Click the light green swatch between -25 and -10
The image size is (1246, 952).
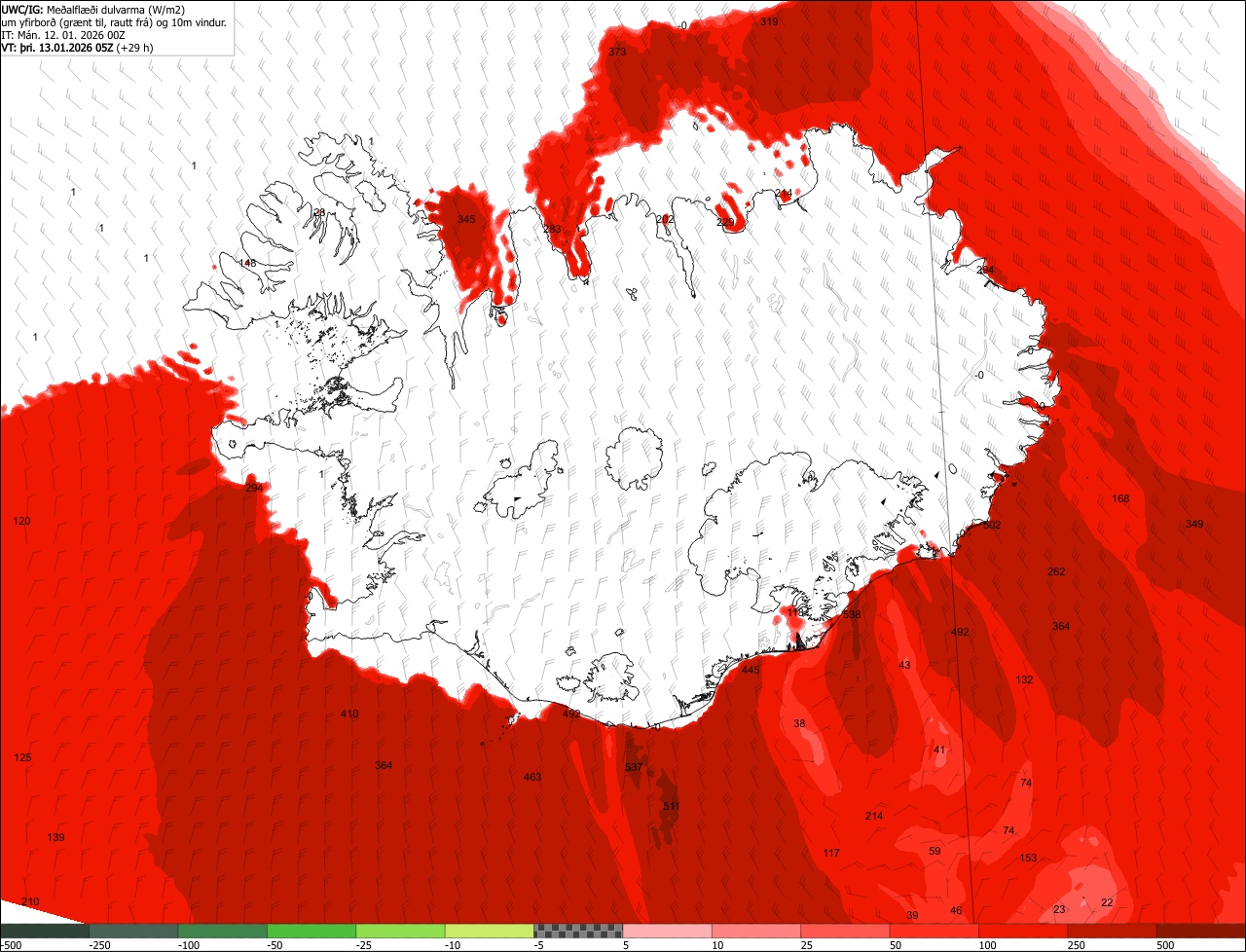coord(400,931)
